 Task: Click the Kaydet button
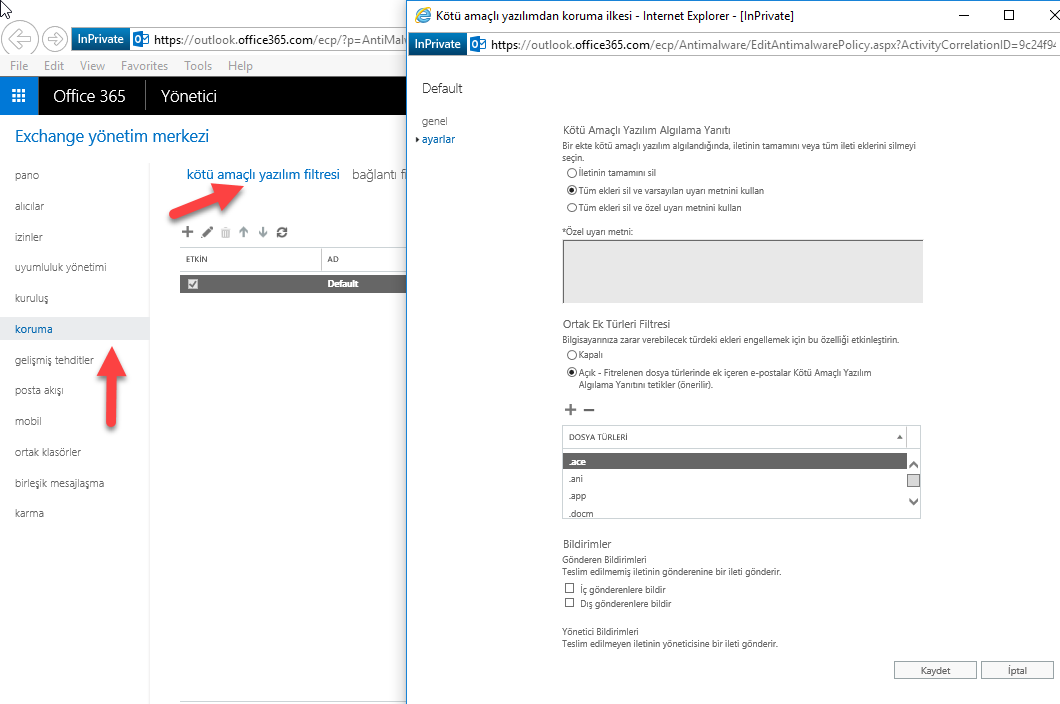pyautogui.click(x=935, y=670)
